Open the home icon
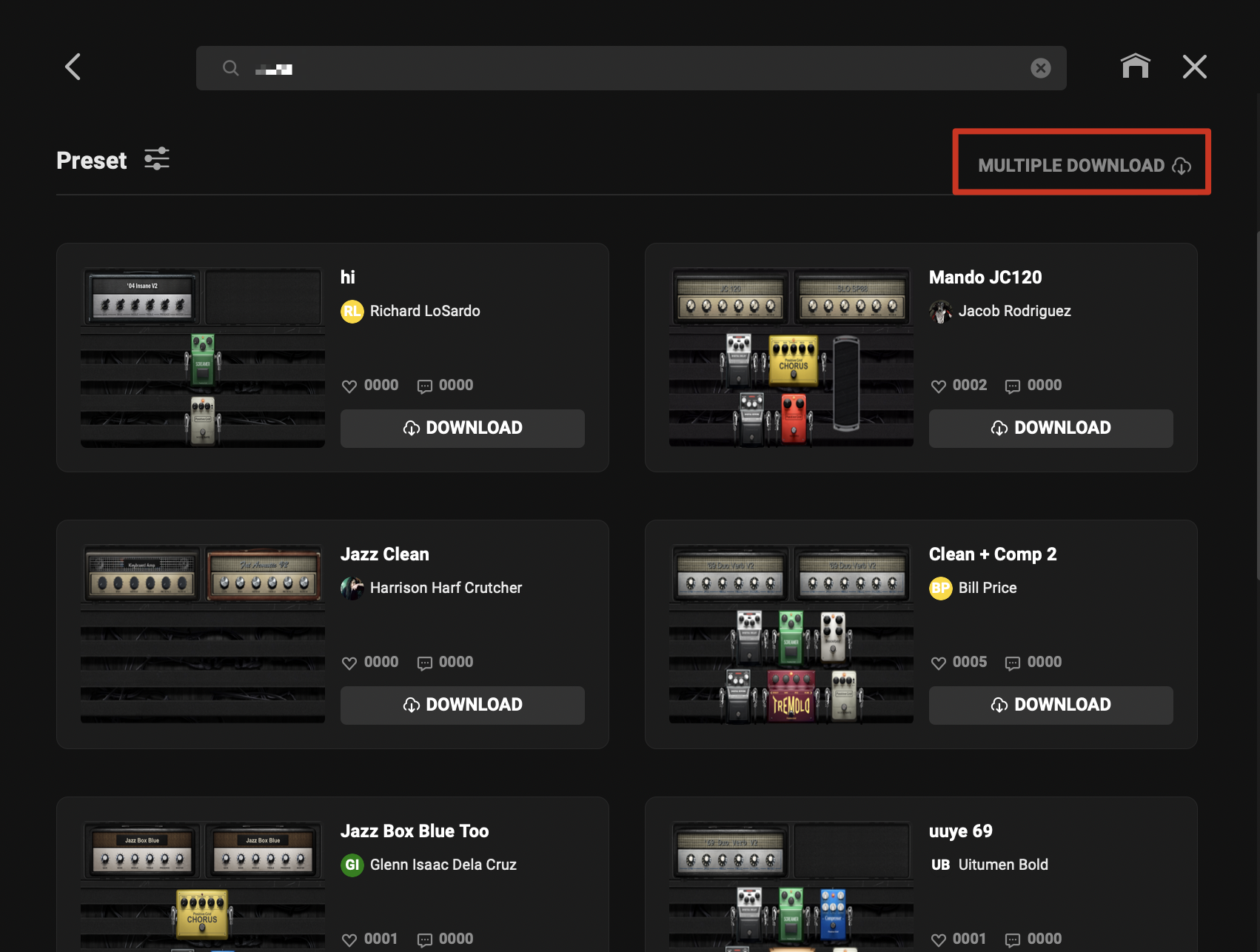This screenshot has width=1260, height=952. point(1135,67)
